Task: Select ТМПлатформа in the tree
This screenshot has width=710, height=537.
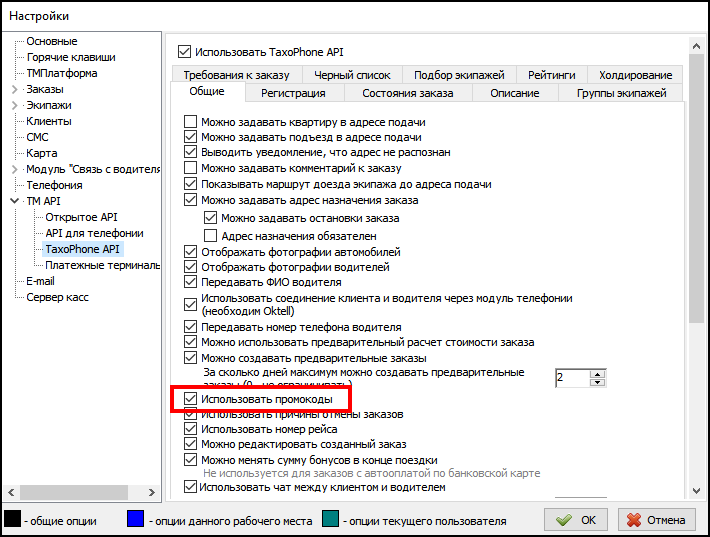Action: (62, 73)
